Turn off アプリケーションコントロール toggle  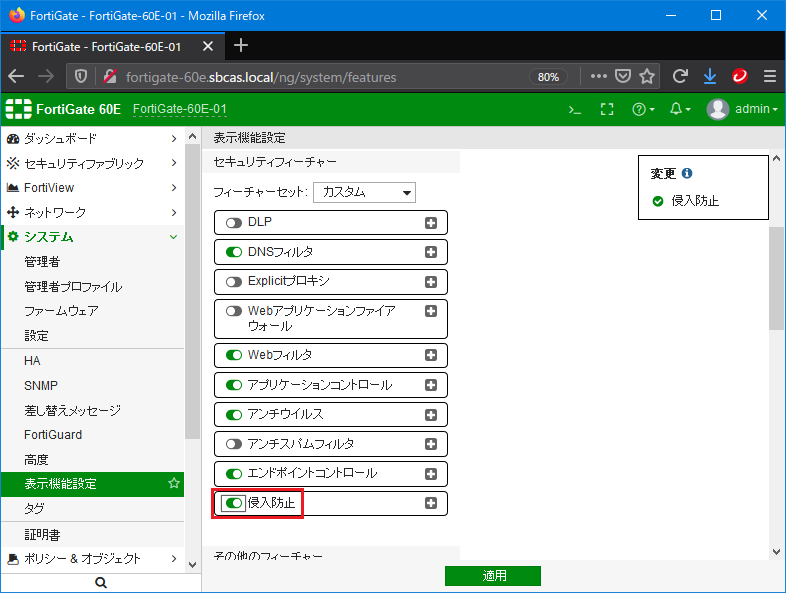coord(234,385)
